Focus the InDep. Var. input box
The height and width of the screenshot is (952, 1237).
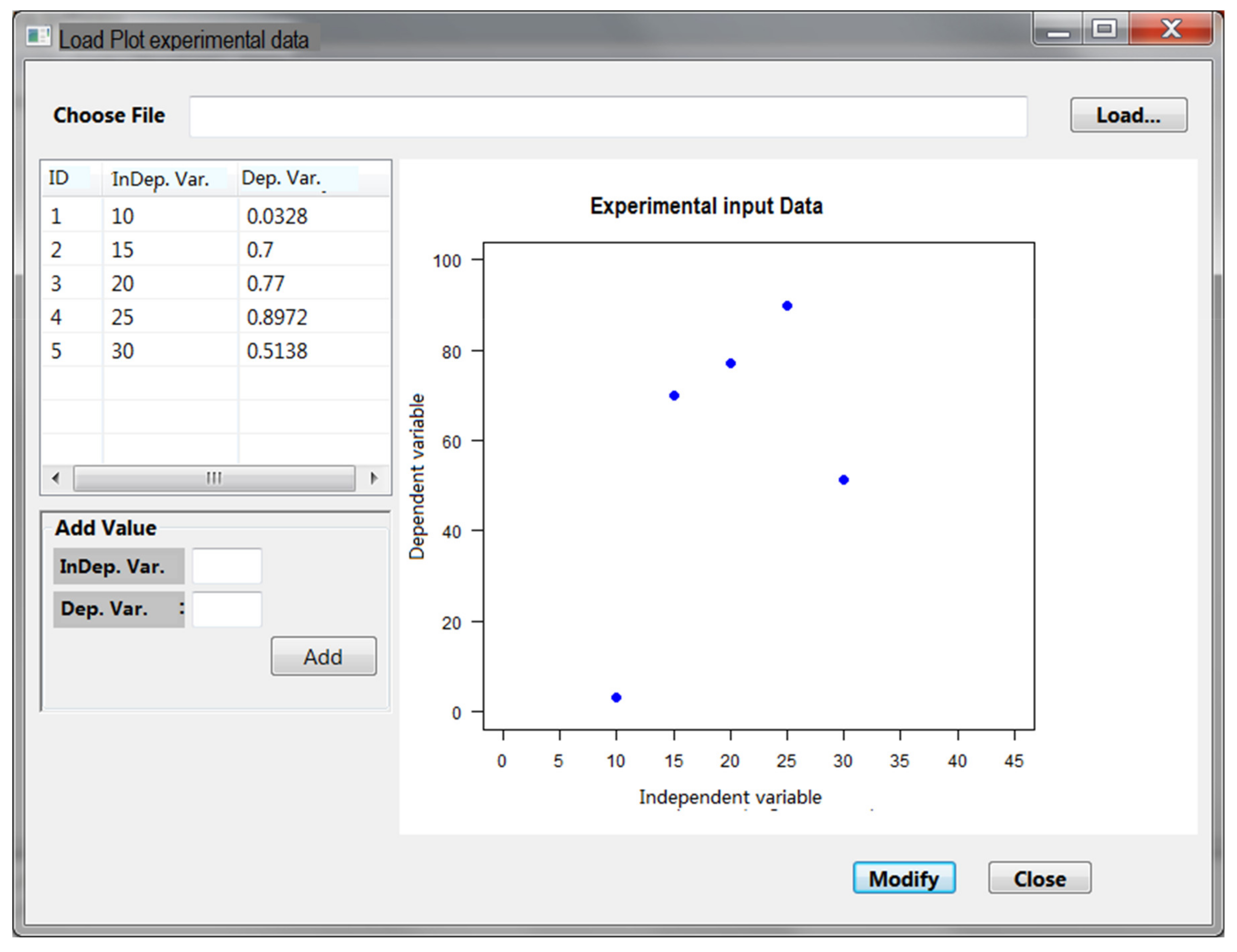click(x=227, y=566)
